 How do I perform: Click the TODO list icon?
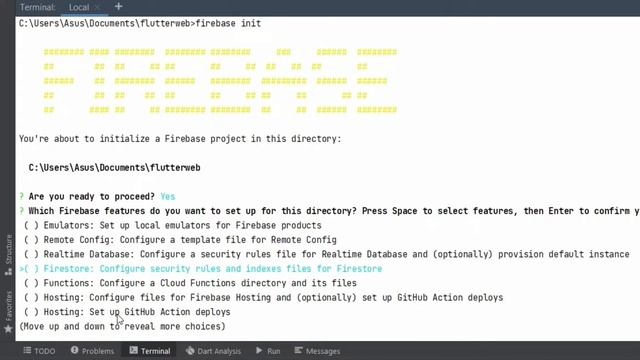coord(27,350)
